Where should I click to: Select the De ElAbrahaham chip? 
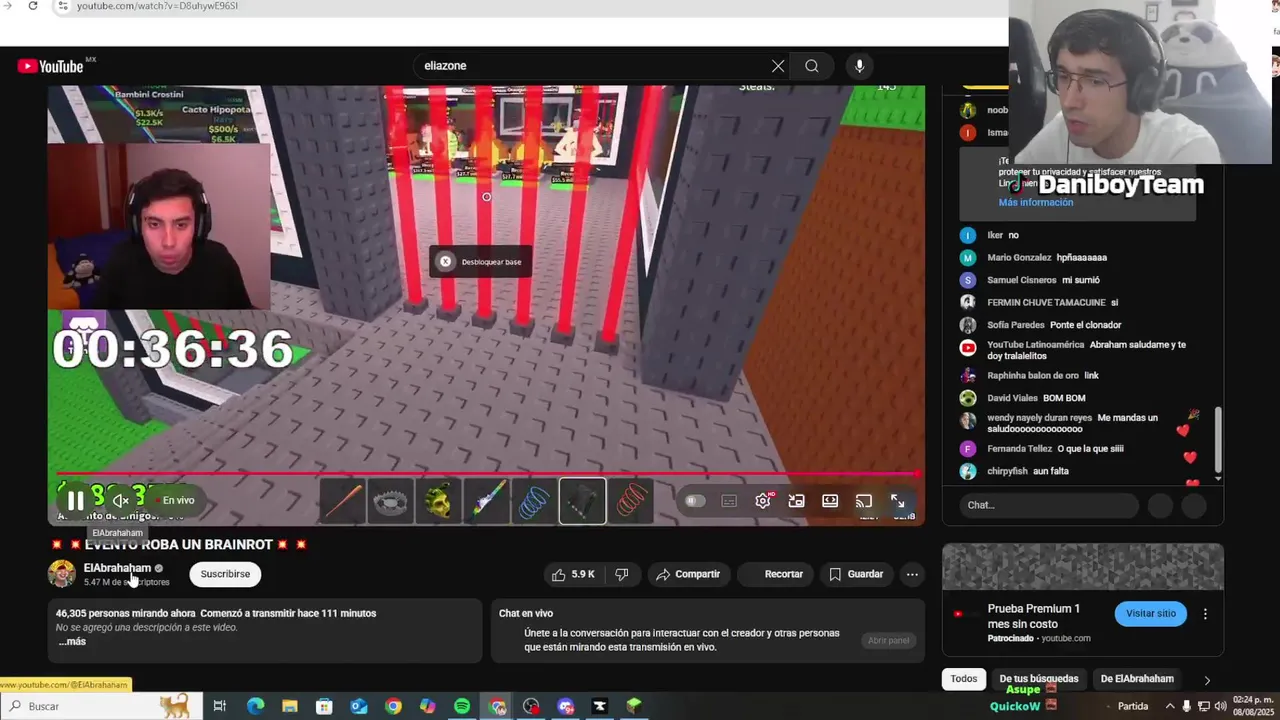(1137, 679)
